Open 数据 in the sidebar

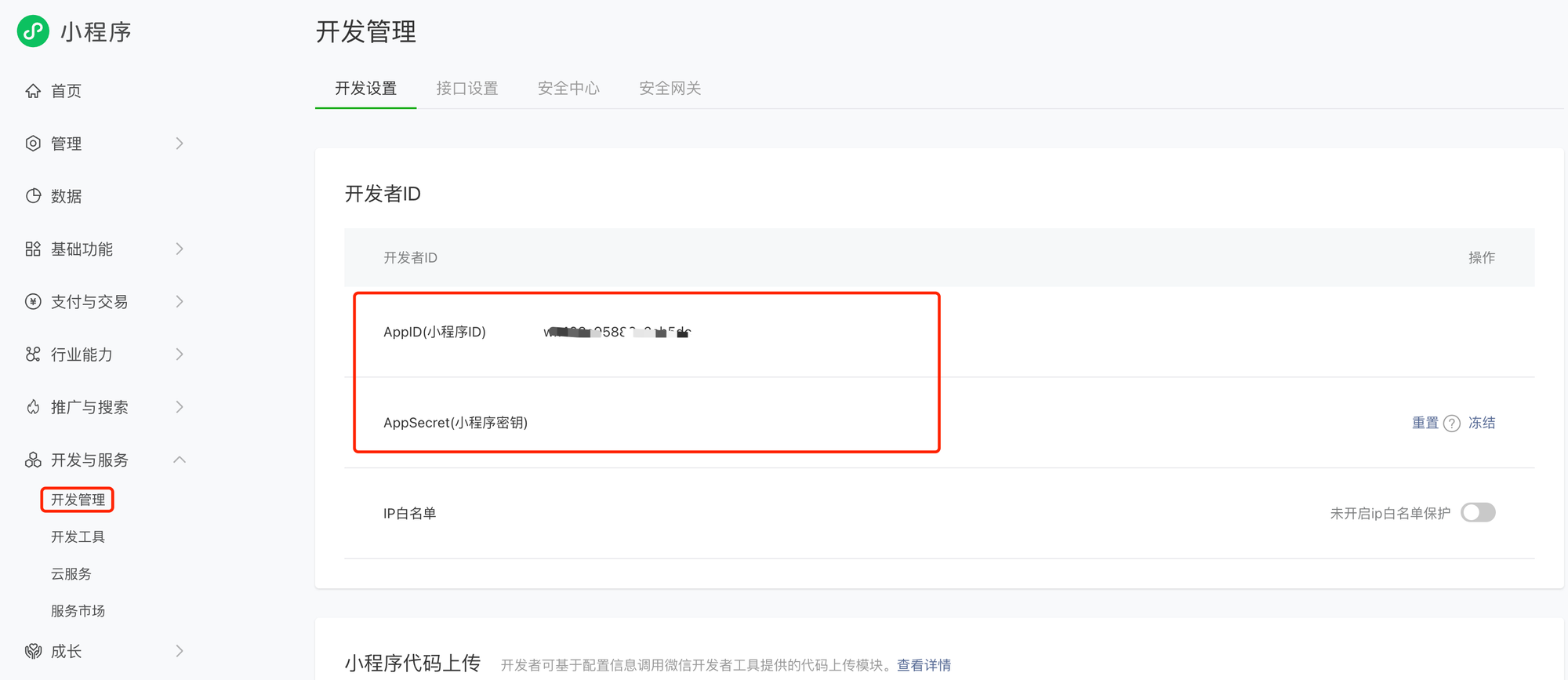(x=66, y=196)
